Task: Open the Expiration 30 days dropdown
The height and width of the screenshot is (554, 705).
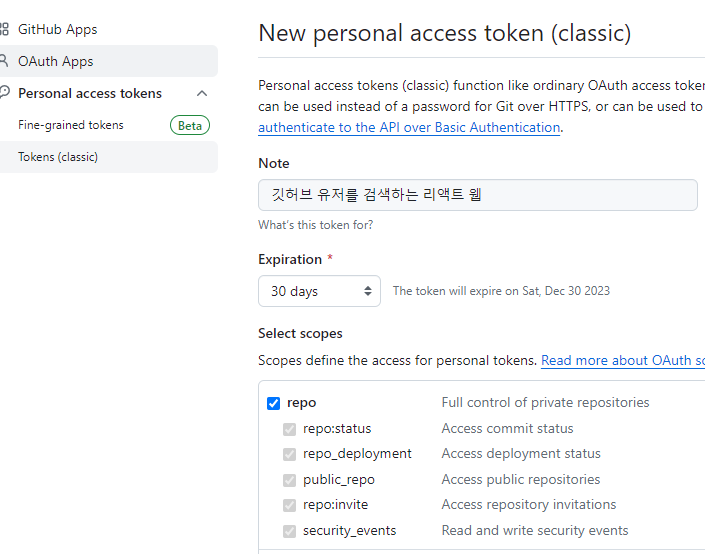Action: click(x=319, y=291)
